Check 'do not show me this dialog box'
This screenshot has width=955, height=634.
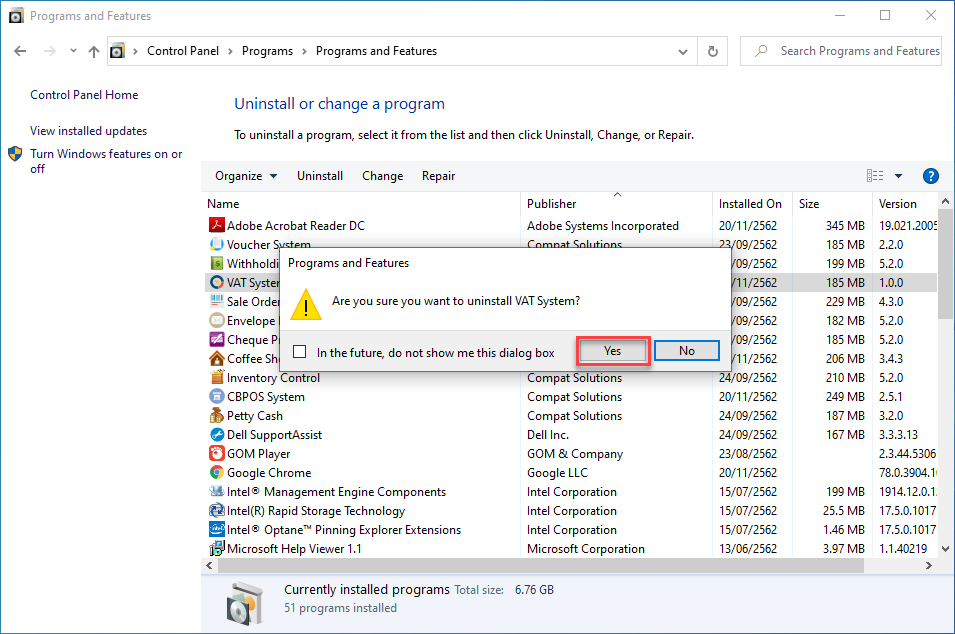click(300, 351)
